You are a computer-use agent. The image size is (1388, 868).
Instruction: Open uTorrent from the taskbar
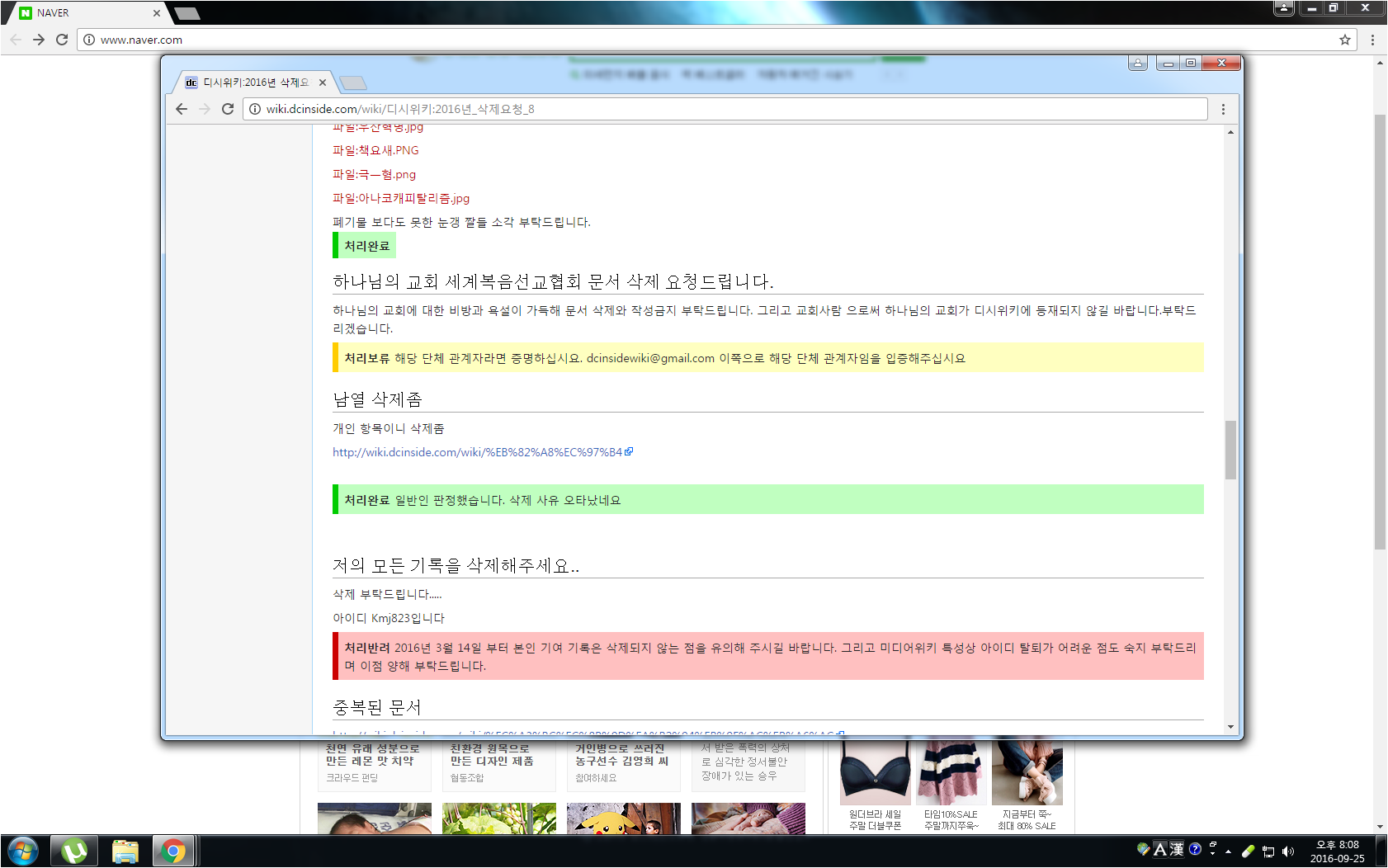coord(74,851)
